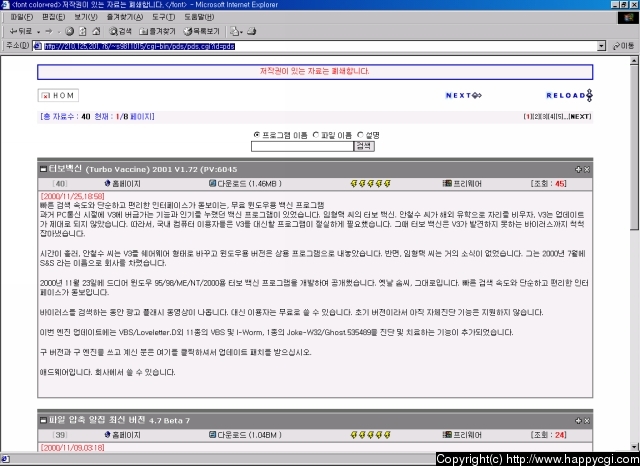Open the back history dropdown arrow
Image resolution: width=640 pixels, height=466 pixels.
(38, 32)
